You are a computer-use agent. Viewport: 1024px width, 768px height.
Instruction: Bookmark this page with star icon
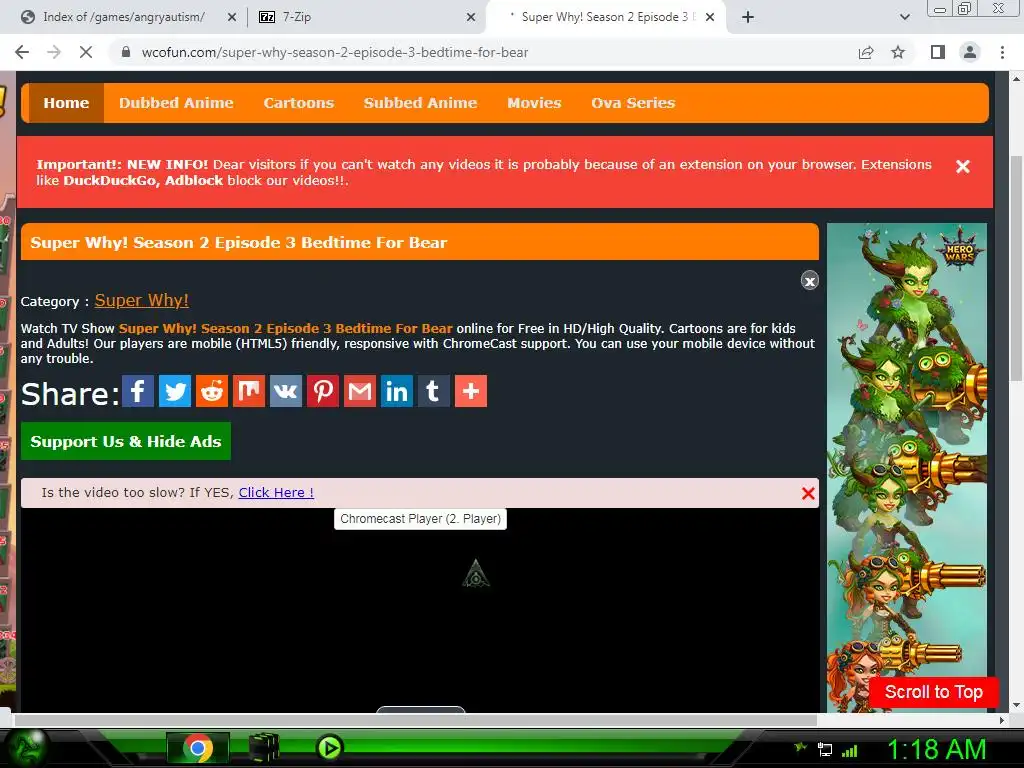[x=899, y=52]
